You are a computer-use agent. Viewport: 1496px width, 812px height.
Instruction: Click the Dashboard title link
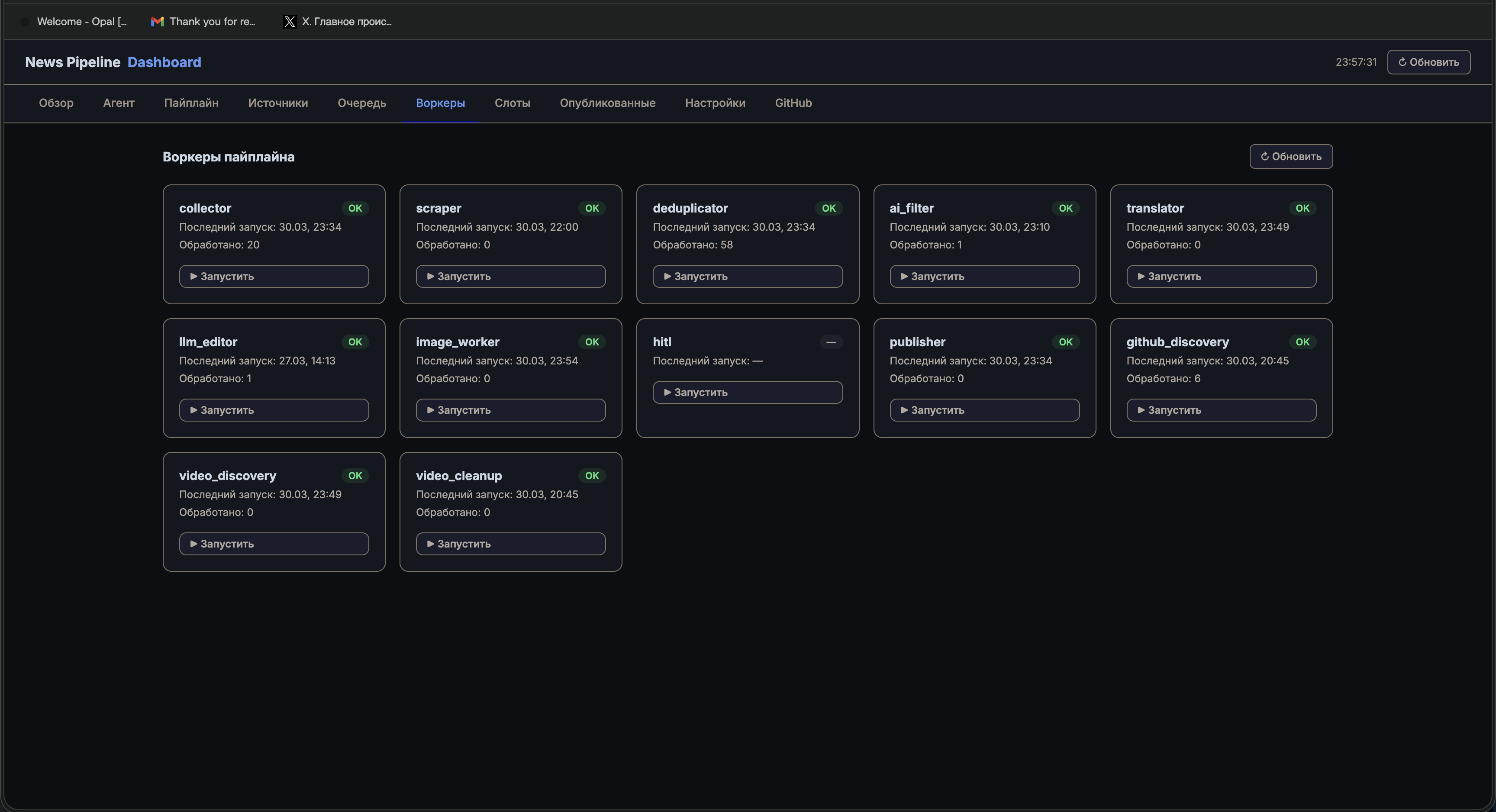164,62
